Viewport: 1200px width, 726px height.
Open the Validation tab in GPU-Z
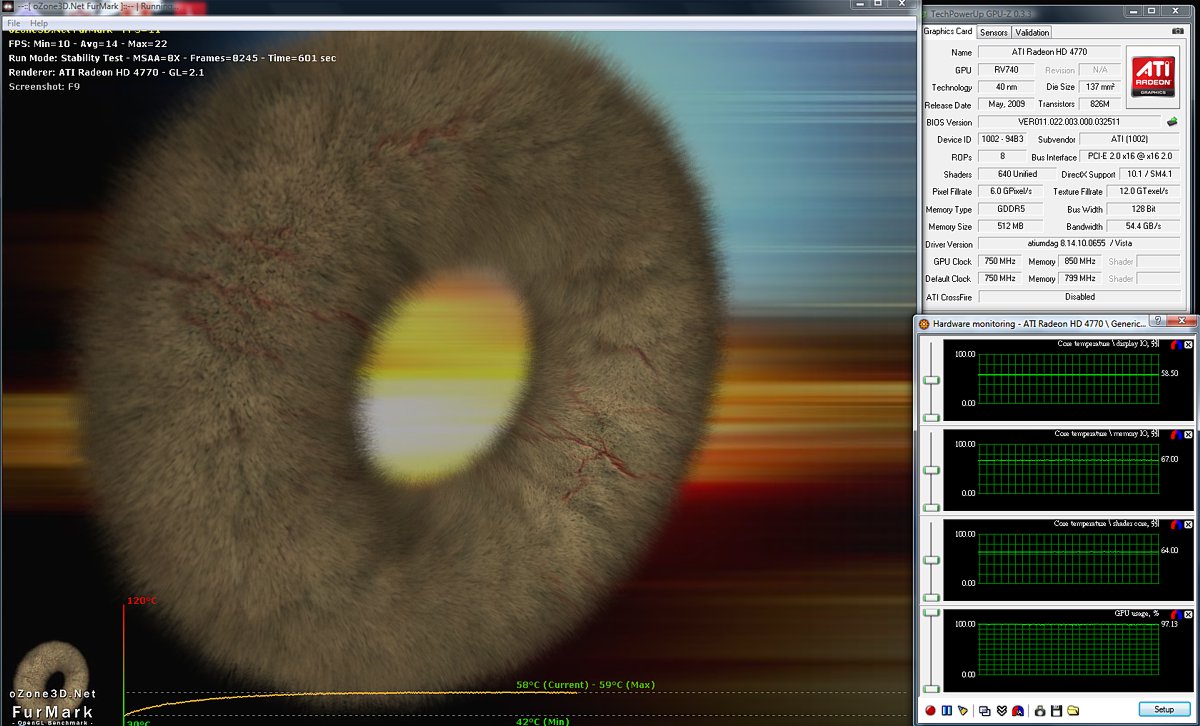(1032, 33)
